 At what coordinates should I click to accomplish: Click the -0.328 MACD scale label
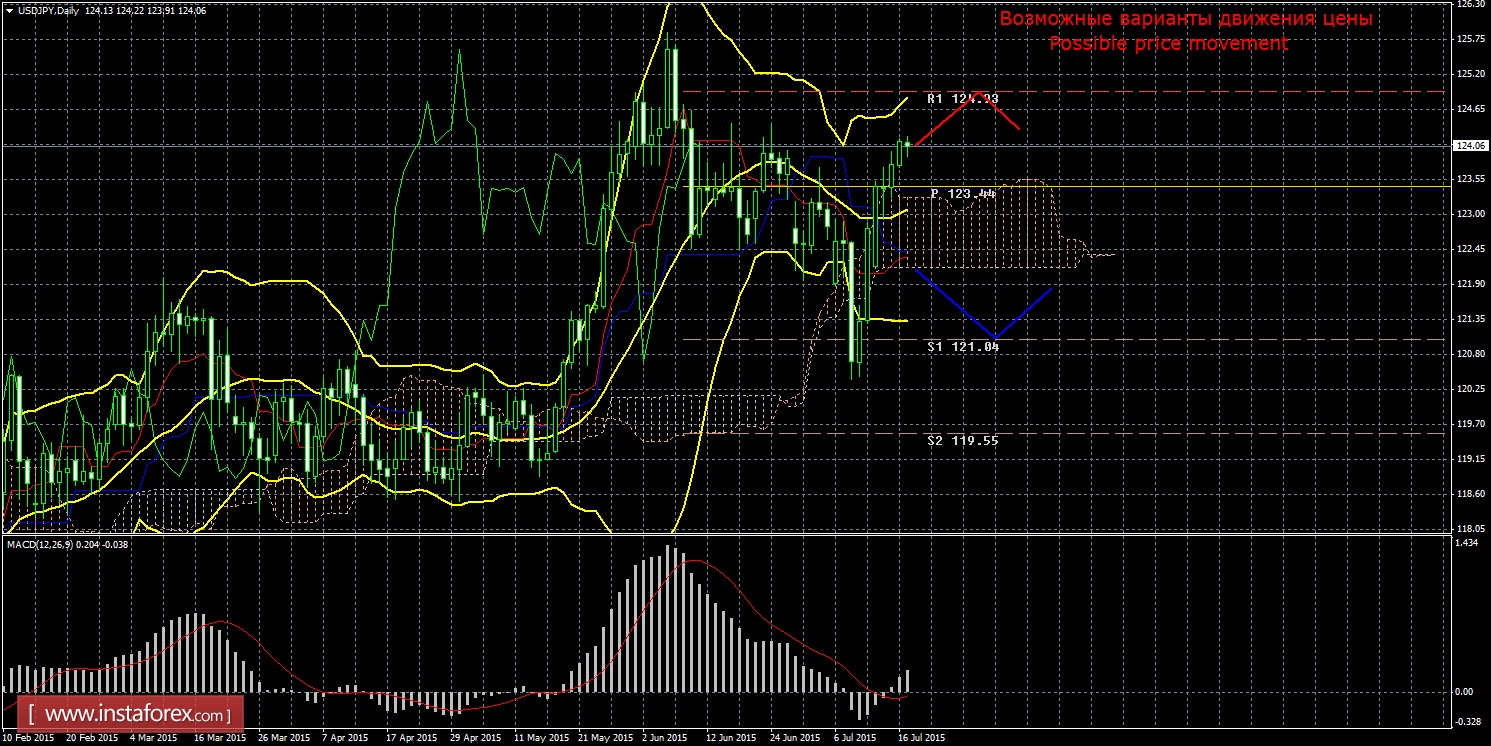[x=1466, y=721]
